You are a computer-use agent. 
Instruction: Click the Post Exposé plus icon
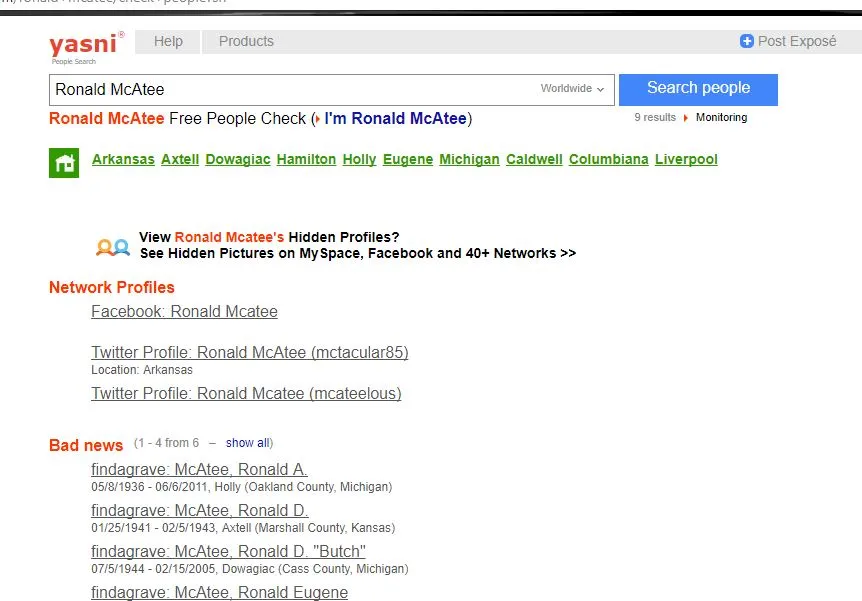747,41
